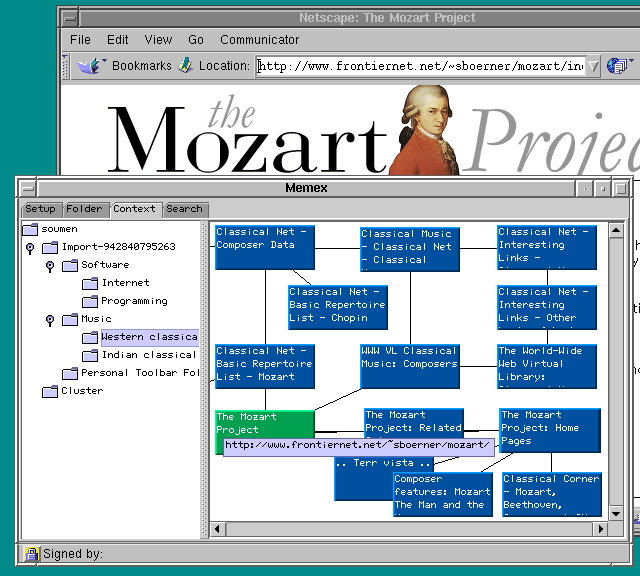Click the page proxy icon beside Location
Screen dimensions: 640x576
(x=186, y=65)
